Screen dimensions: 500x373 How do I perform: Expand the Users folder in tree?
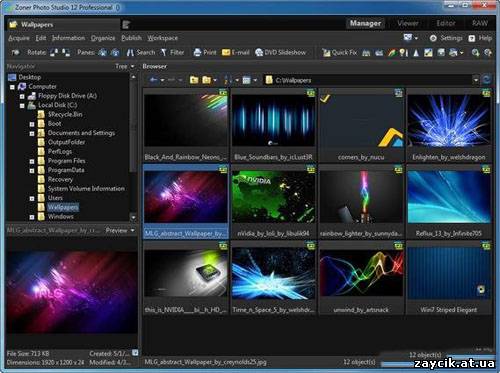click(x=32, y=198)
